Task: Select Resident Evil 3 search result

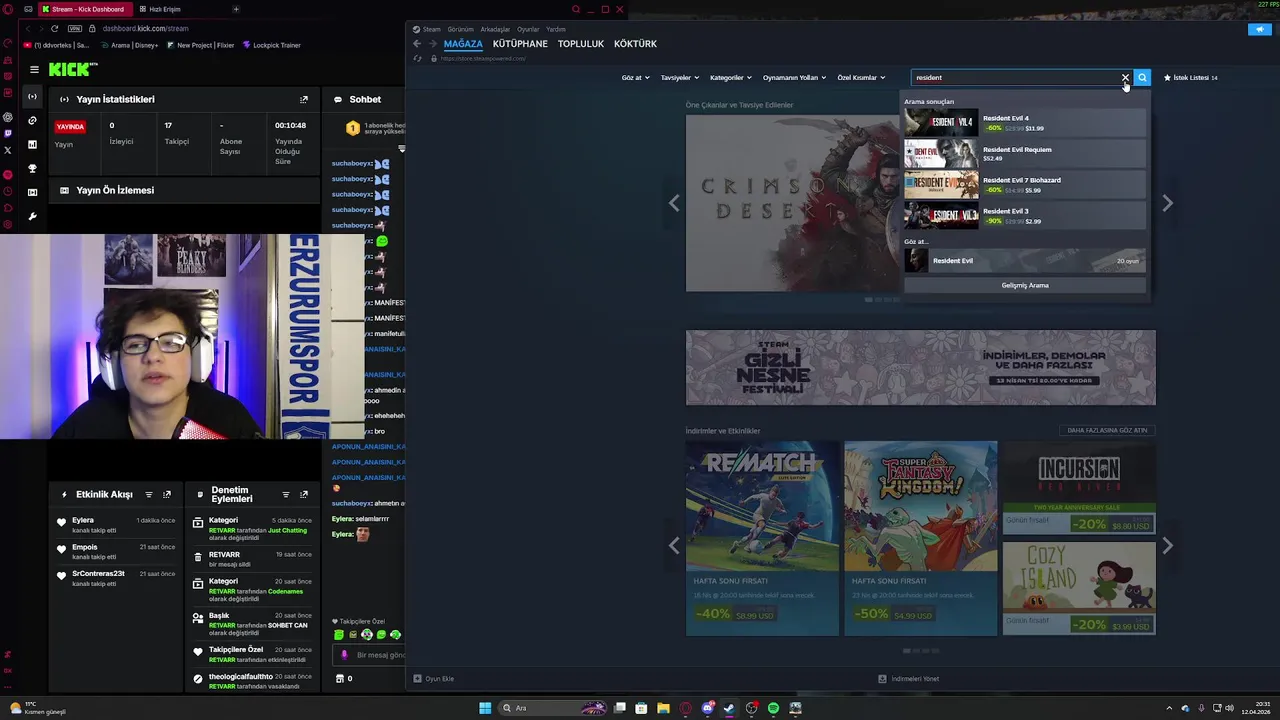Action: point(1025,216)
